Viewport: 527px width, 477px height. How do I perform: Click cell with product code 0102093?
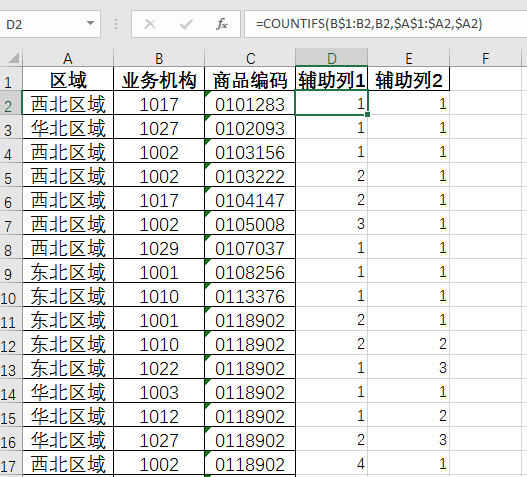coord(250,127)
